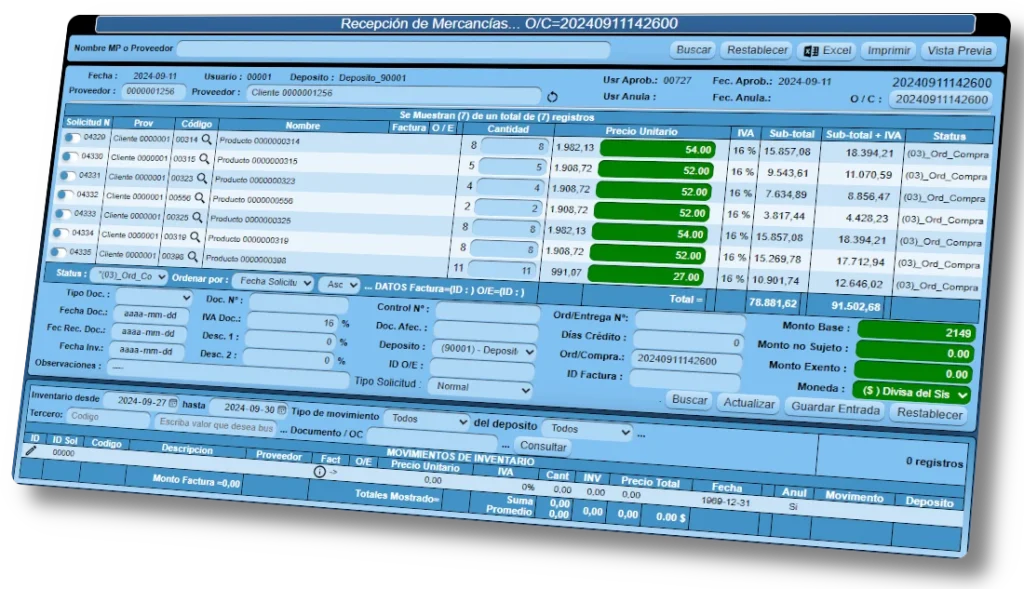This screenshot has width=1024, height=589.
Task: Click the pencil edit icon in the inventory table
Action: tap(31, 449)
